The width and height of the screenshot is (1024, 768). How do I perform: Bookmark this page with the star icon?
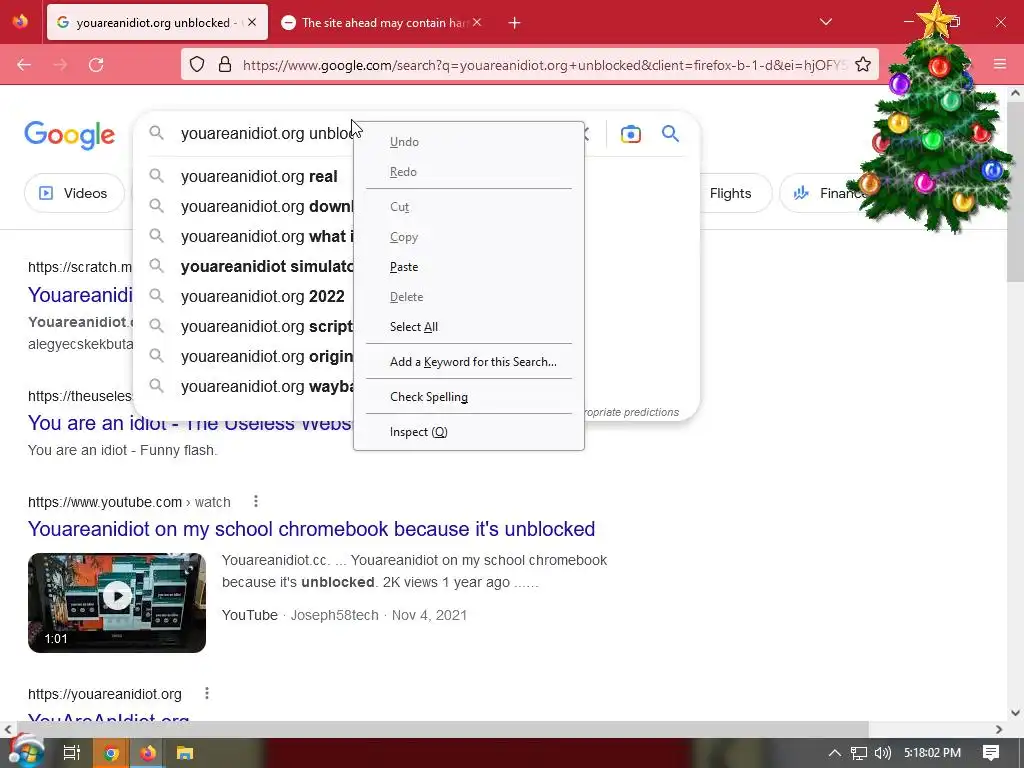[x=863, y=64]
